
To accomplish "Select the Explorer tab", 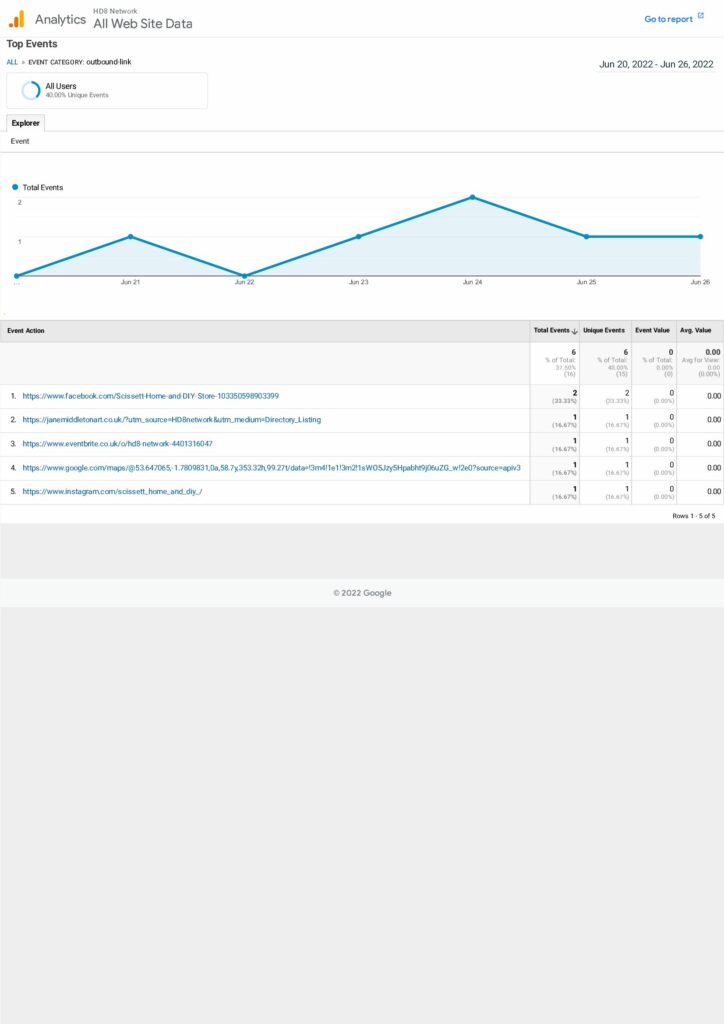I will tap(25, 123).
